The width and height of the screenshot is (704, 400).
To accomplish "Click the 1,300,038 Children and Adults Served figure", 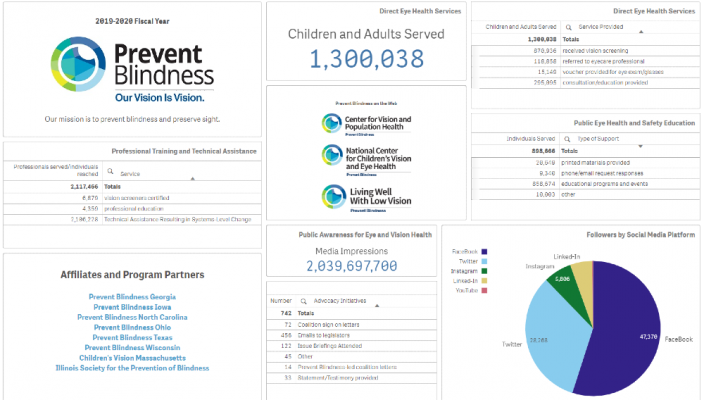I will click(x=366, y=59).
